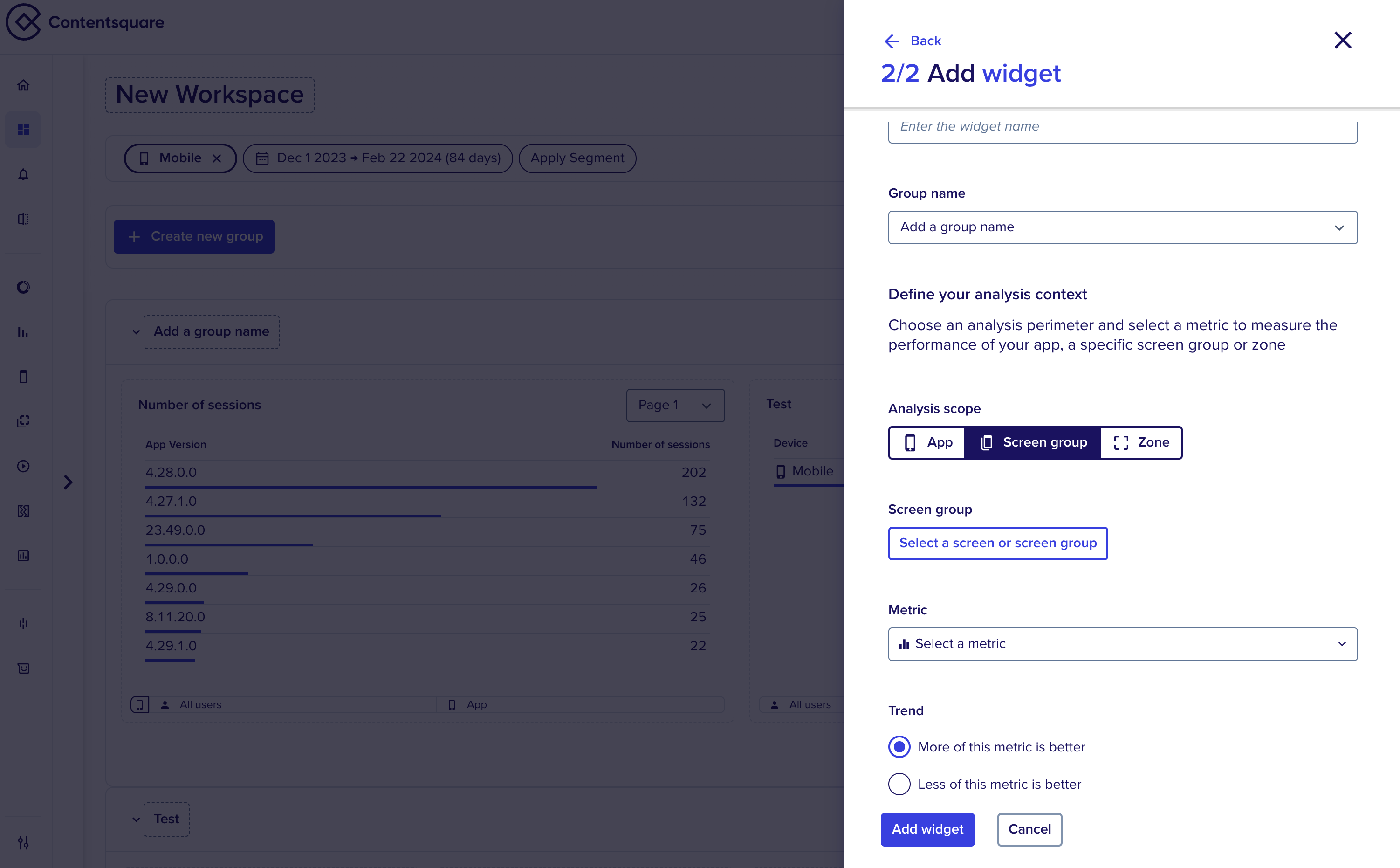The height and width of the screenshot is (868, 1400).
Task: Collapse the Add a group name section
Action: pyautogui.click(x=136, y=332)
